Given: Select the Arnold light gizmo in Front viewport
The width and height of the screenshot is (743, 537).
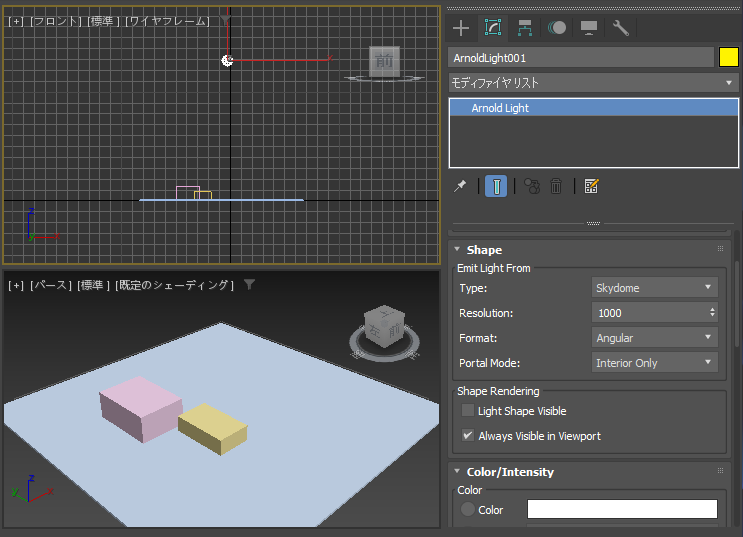Looking at the screenshot, I should point(227,61).
